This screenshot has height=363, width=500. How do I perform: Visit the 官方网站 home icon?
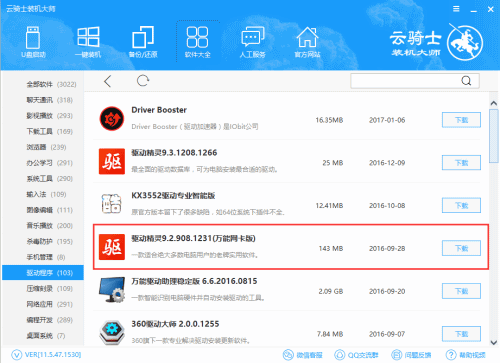(307, 42)
